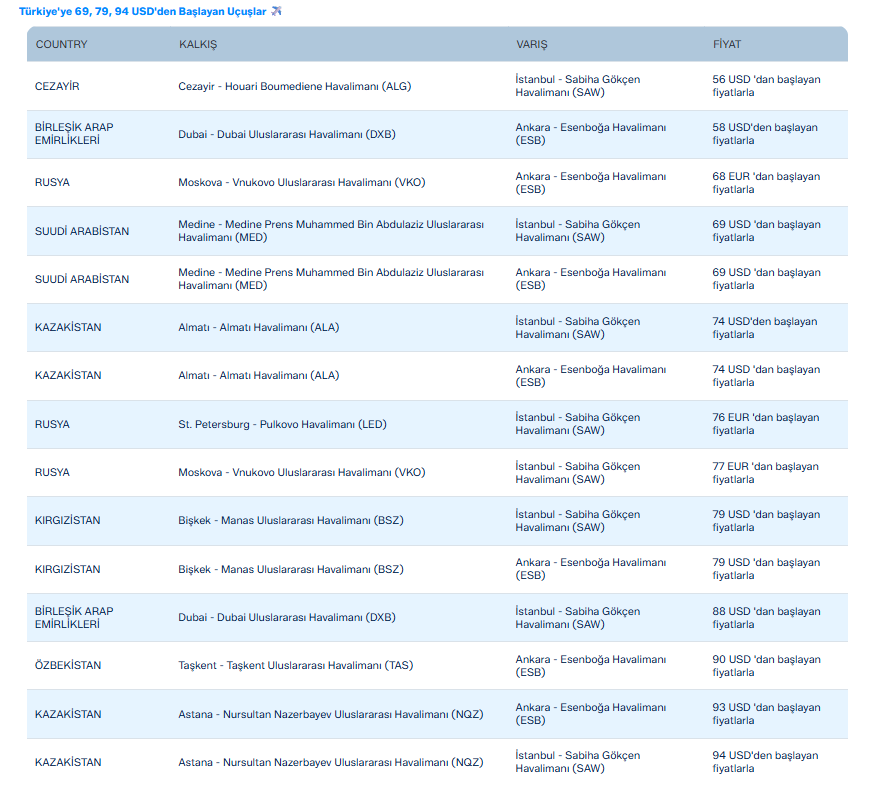The height and width of the screenshot is (793, 870).
Task: Click KAZAKİSTAN in the 93 USD row
Action: [x=68, y=714]
